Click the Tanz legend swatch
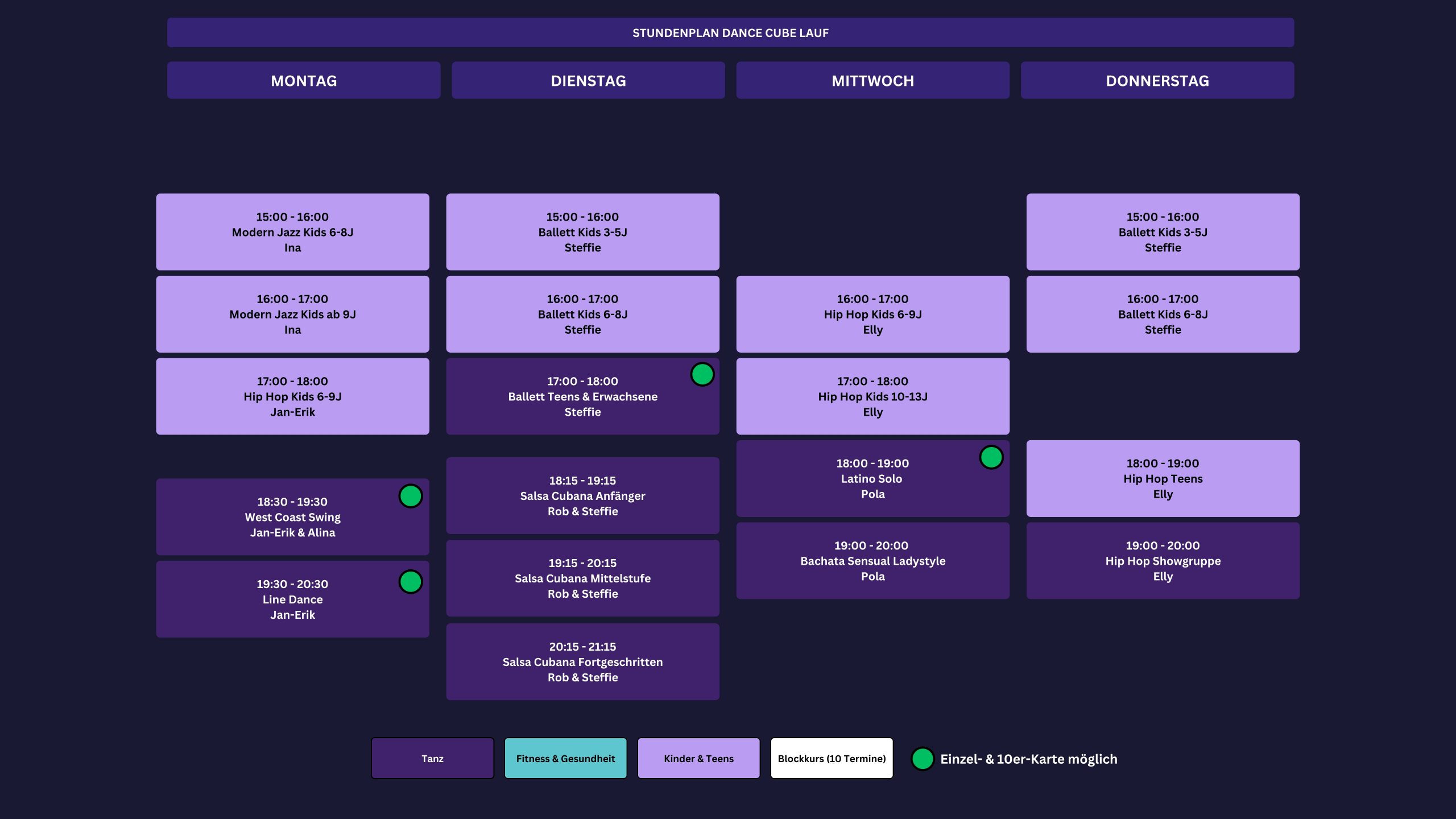This screenshot has height=819, width=1456. [432, 758]
